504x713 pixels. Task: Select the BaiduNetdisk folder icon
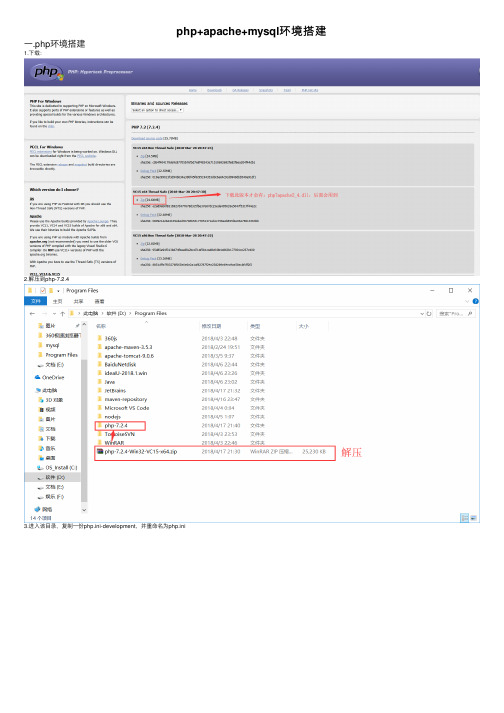click(x=100, y=364)
